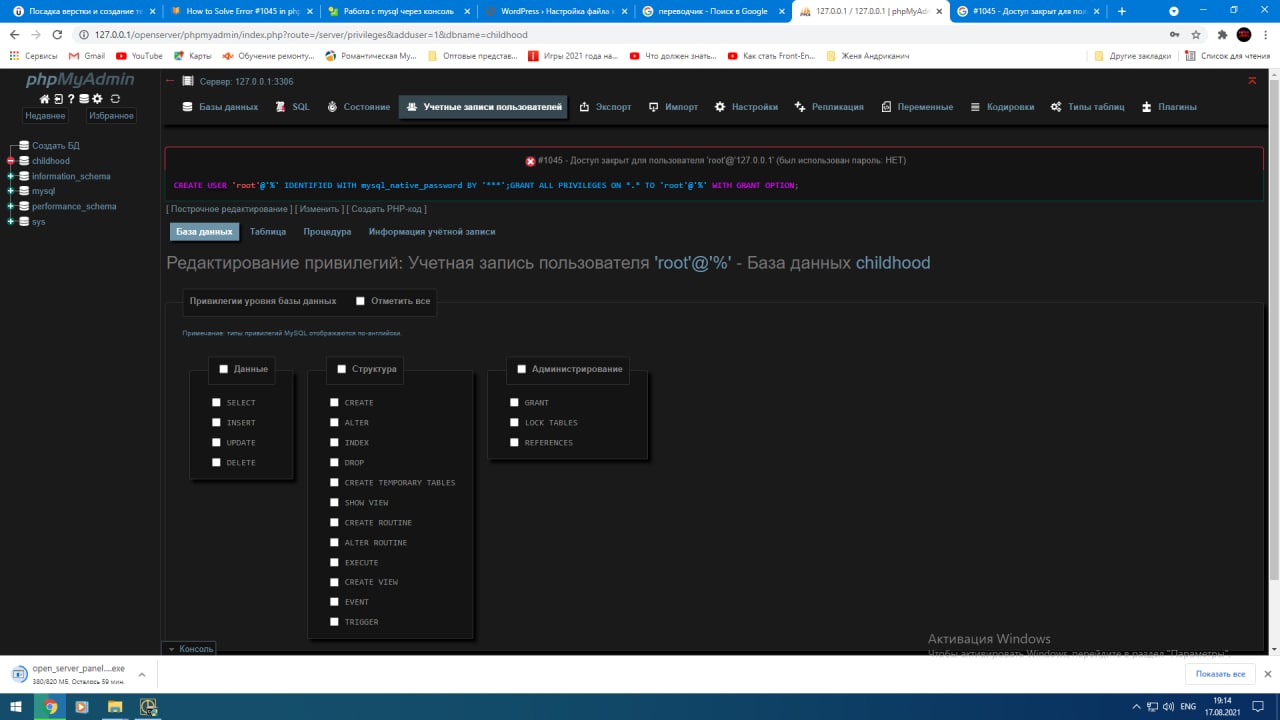1280x720 pixels.
Task: Open navigation panel settings gear icon
Action: (x=98, y=99)
